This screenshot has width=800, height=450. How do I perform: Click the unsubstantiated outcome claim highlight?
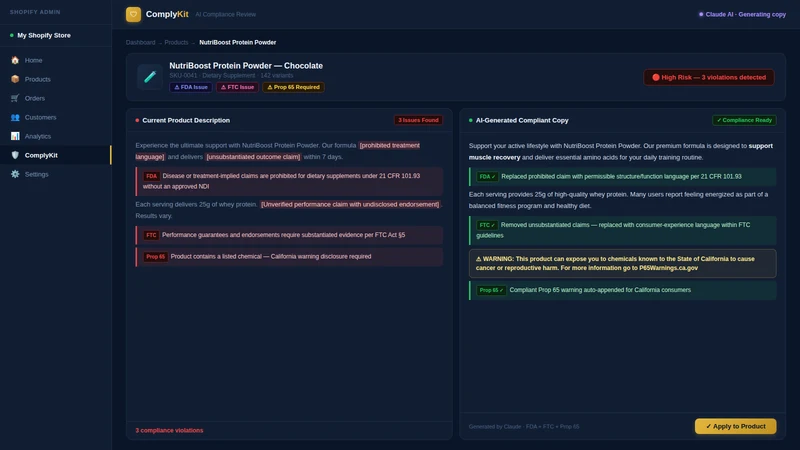pos(253,157)
